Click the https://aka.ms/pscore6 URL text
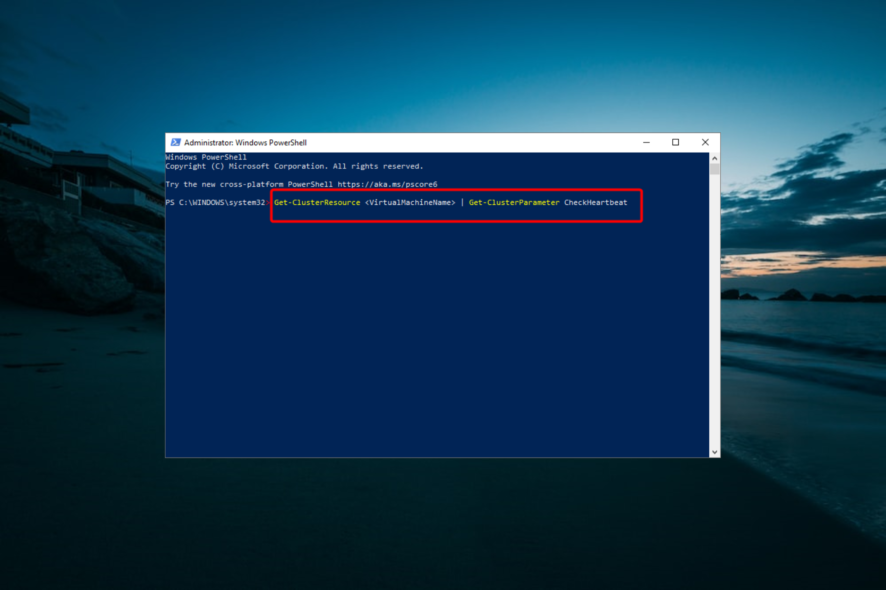The height and width of the screenshot is (590, 886). (x=387, y=184)
